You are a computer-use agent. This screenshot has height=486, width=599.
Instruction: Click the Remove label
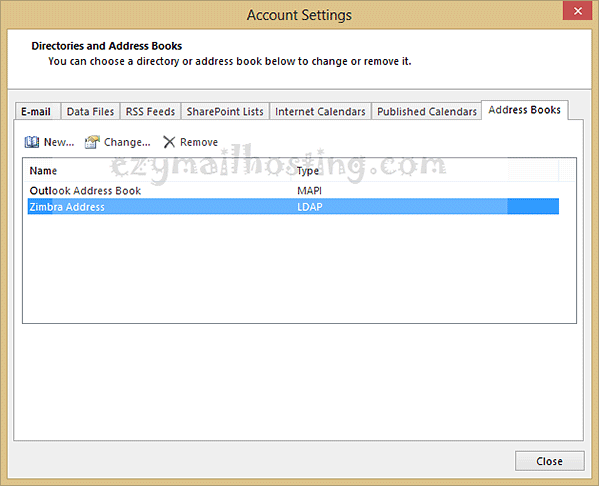pos(199,142)
